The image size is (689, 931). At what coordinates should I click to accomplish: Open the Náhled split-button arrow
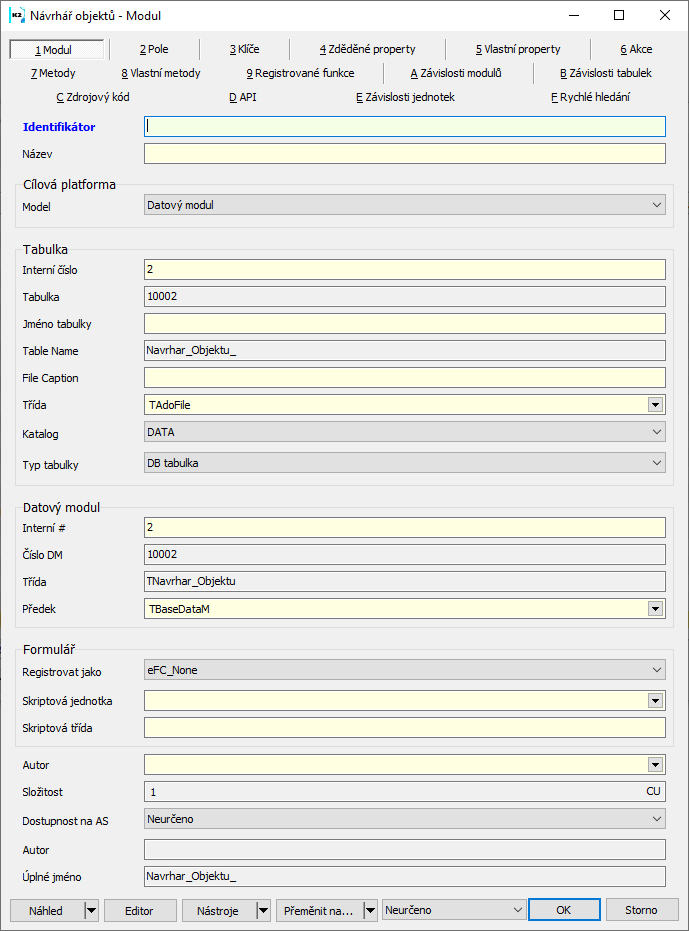(x=91, y=910)
